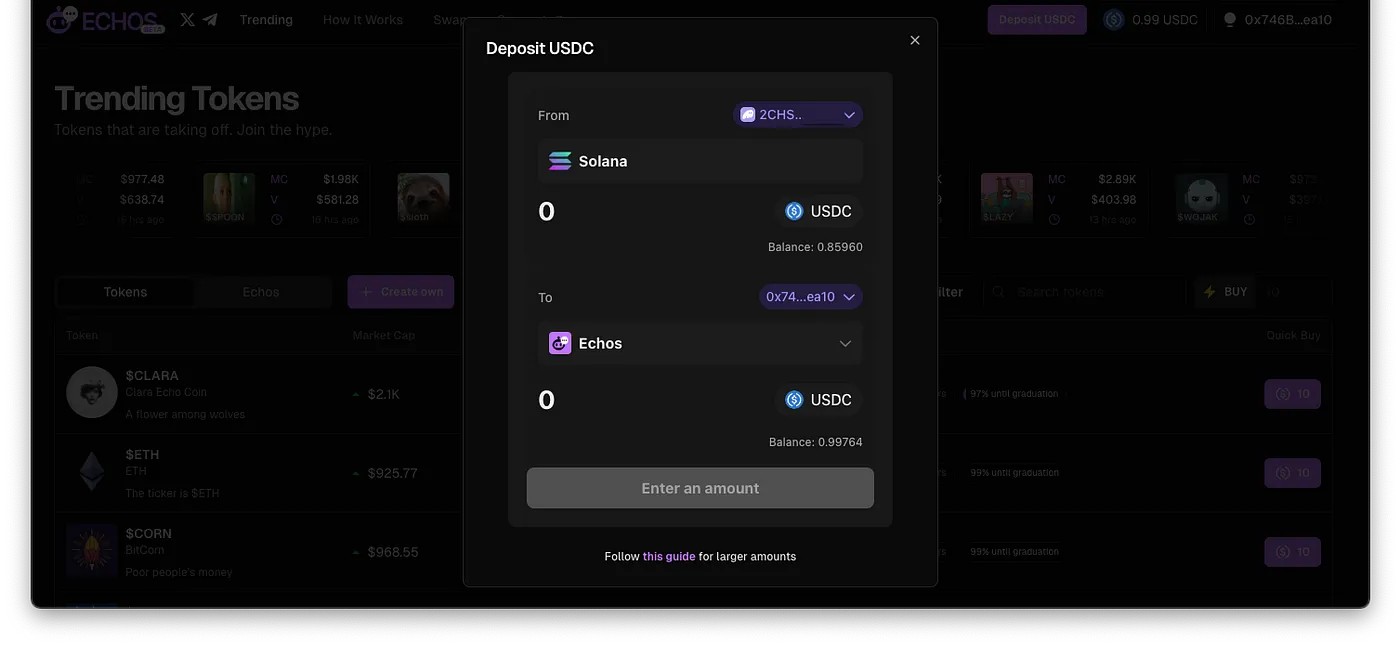Click the Deposit USDC header button

pyautogui.click(x=1037, y=20)
